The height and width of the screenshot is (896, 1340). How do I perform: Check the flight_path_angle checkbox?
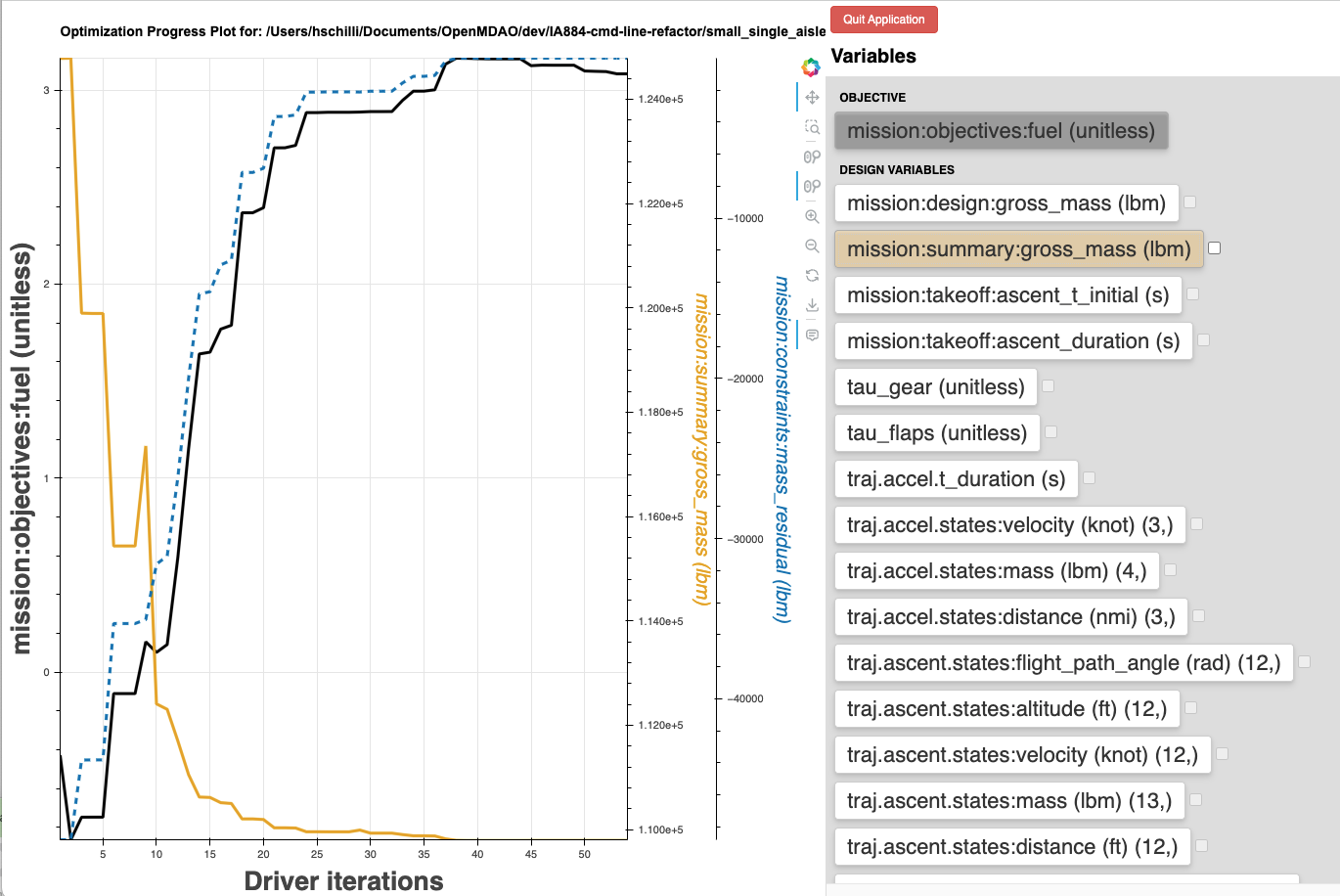[x=1305, y=662]
